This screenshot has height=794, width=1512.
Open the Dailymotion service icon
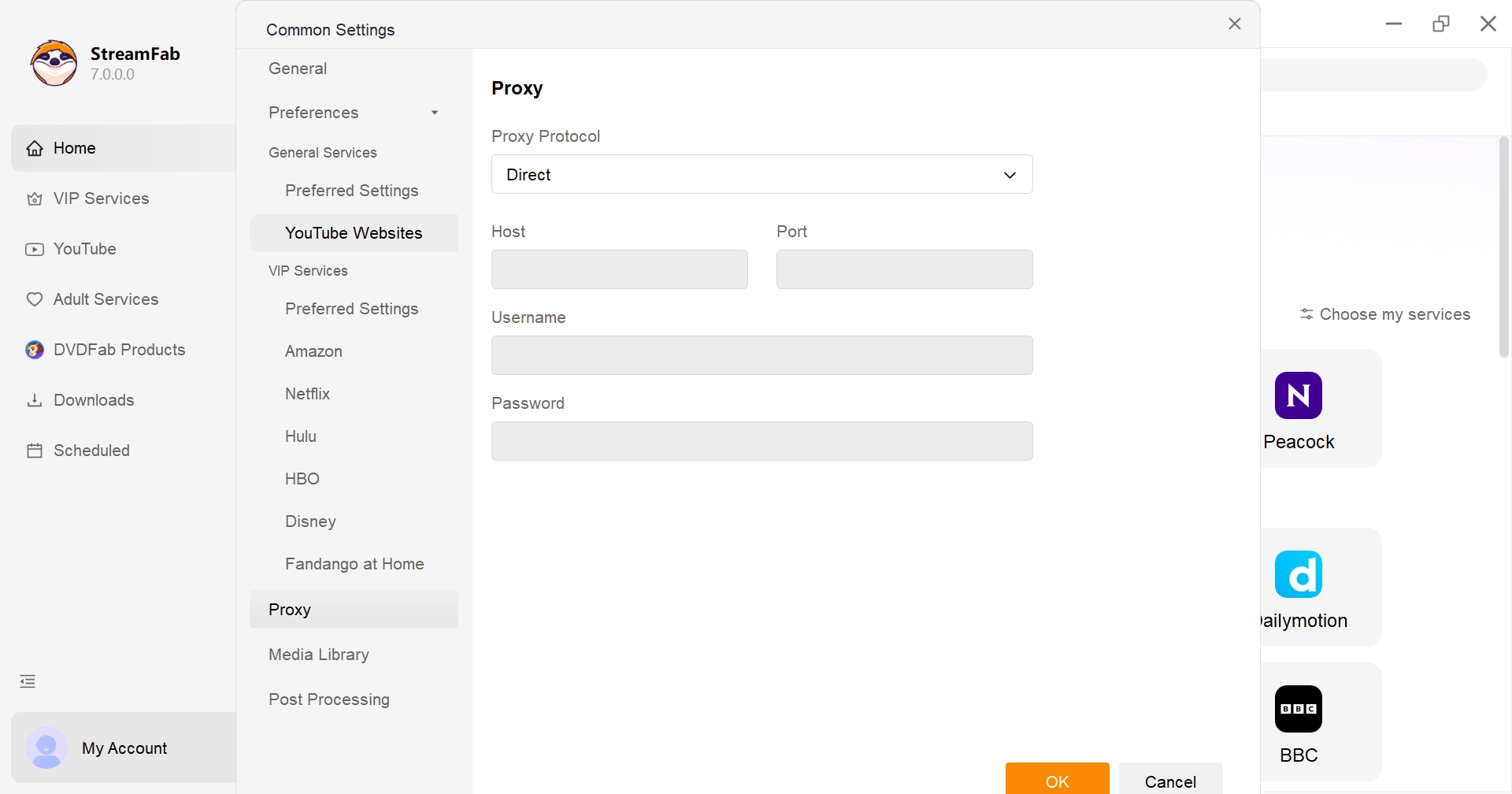click(1298, 574)
